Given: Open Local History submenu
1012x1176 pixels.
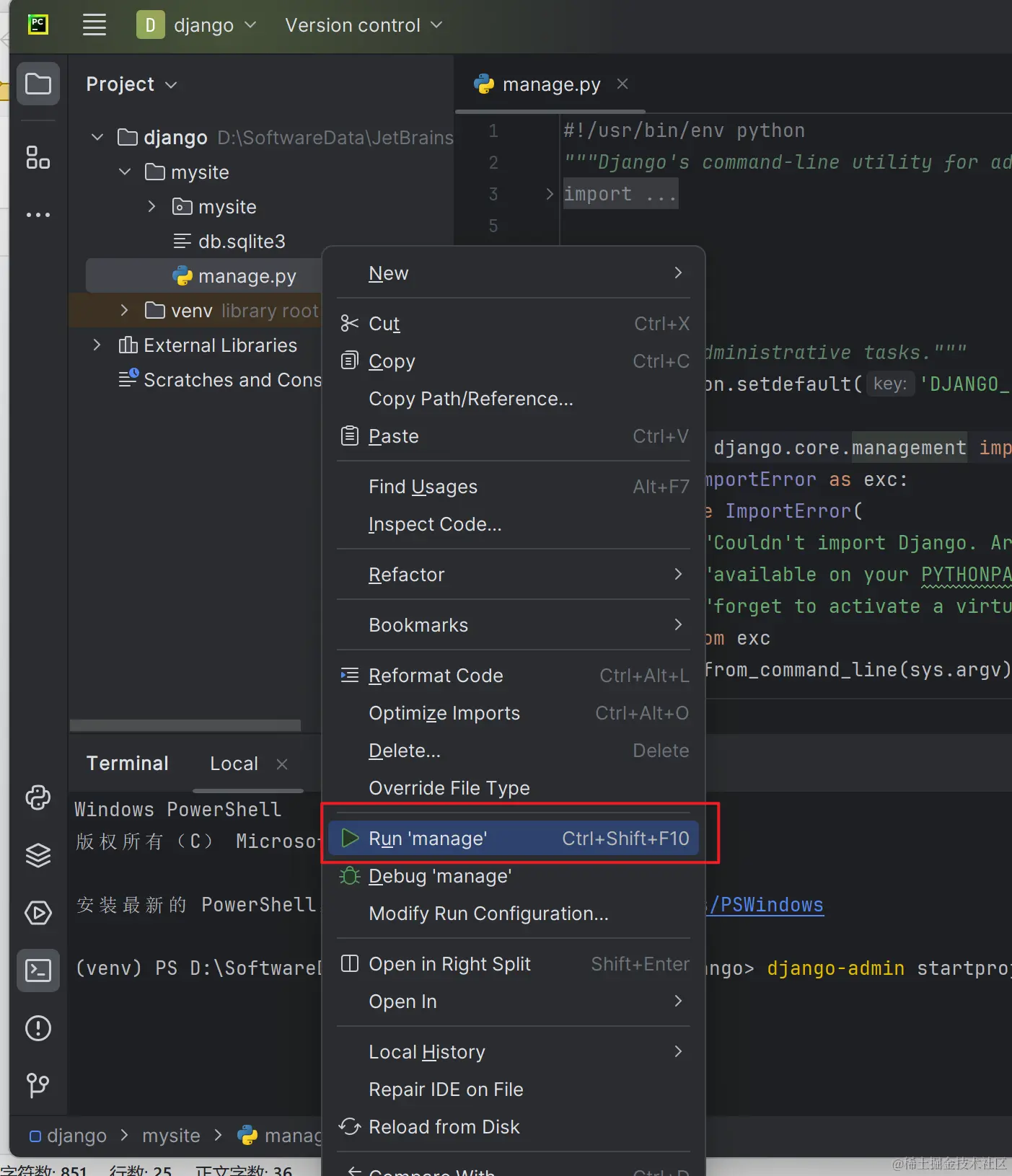Looking at the screenshot, I should [x=514, y=1052].
